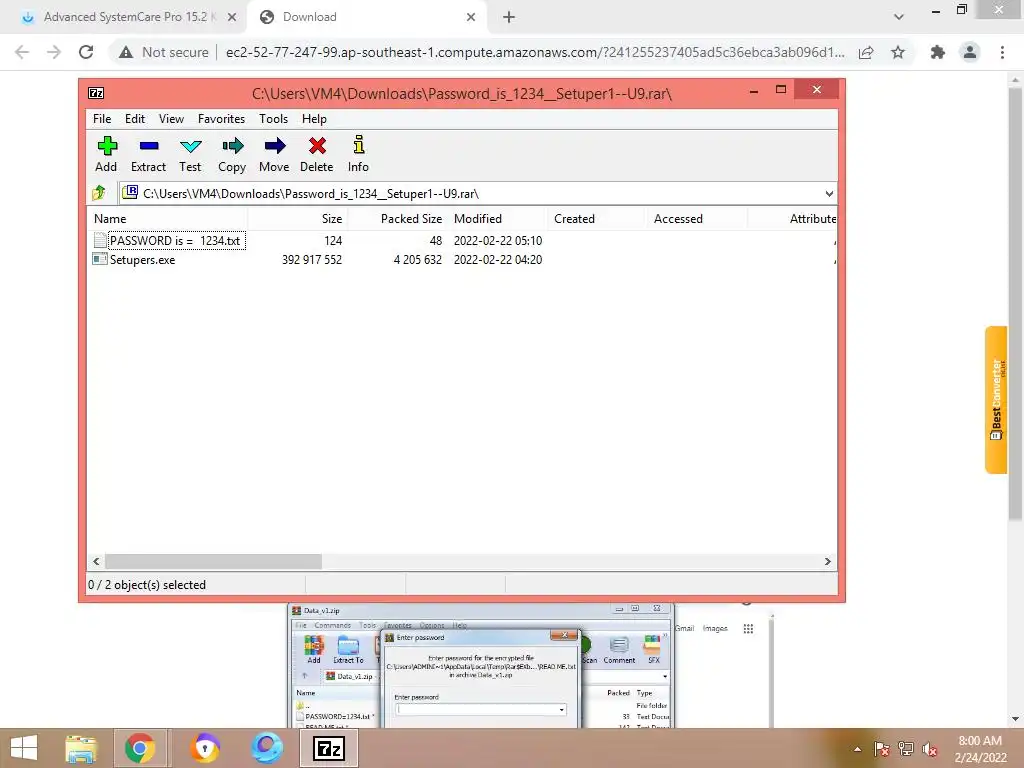This screenshot has width=1024, height=768.
Task: Select the Copy toolbar icon
Action: click(x=232, y=154)
